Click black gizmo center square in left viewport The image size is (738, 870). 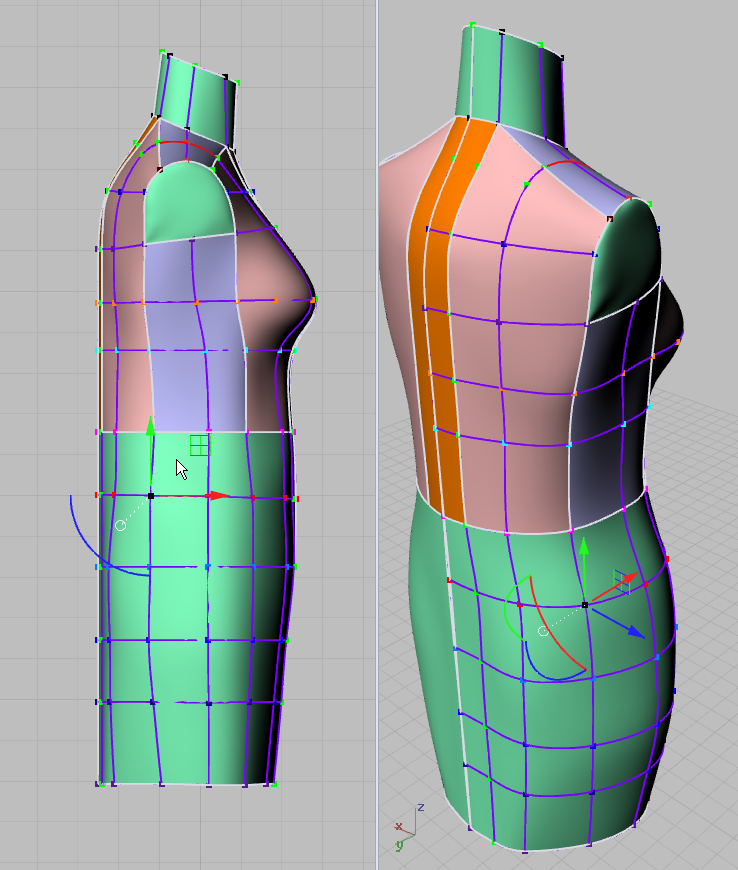point(151,495)
